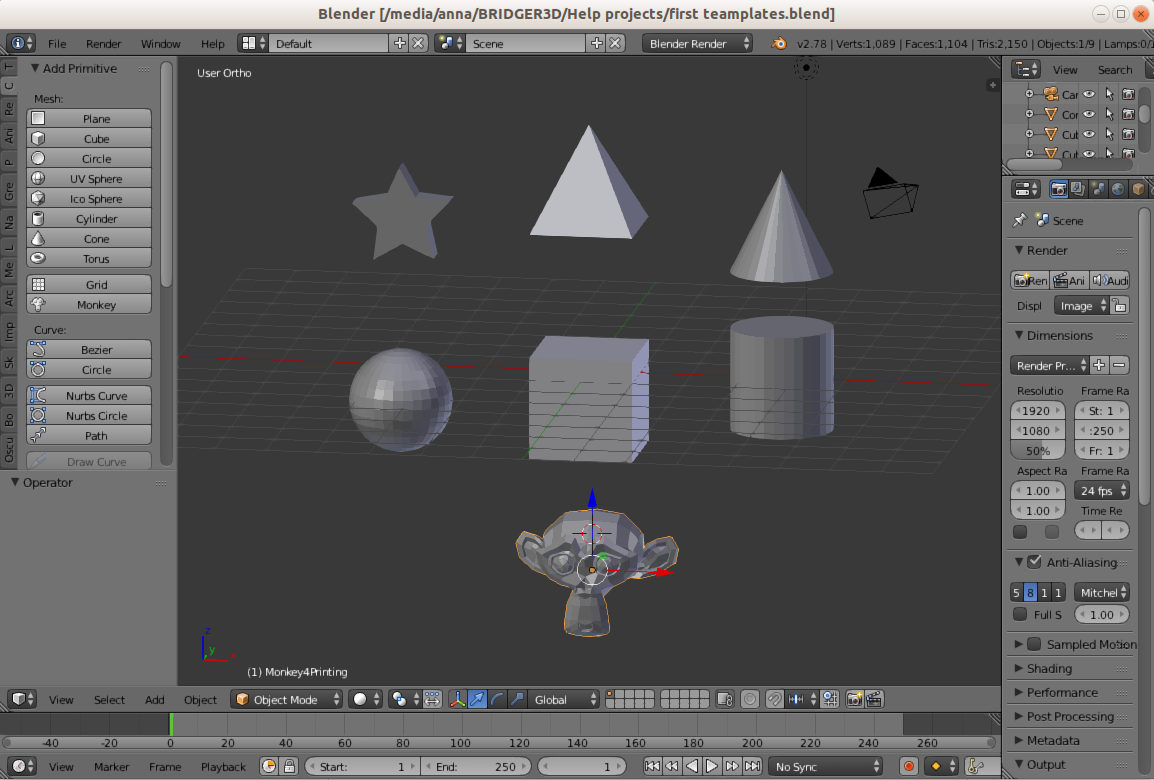Image resolution: width=1154 pixels, height=780 pixels.
Task: Open the timeline Marker menu
Action: 111,766
